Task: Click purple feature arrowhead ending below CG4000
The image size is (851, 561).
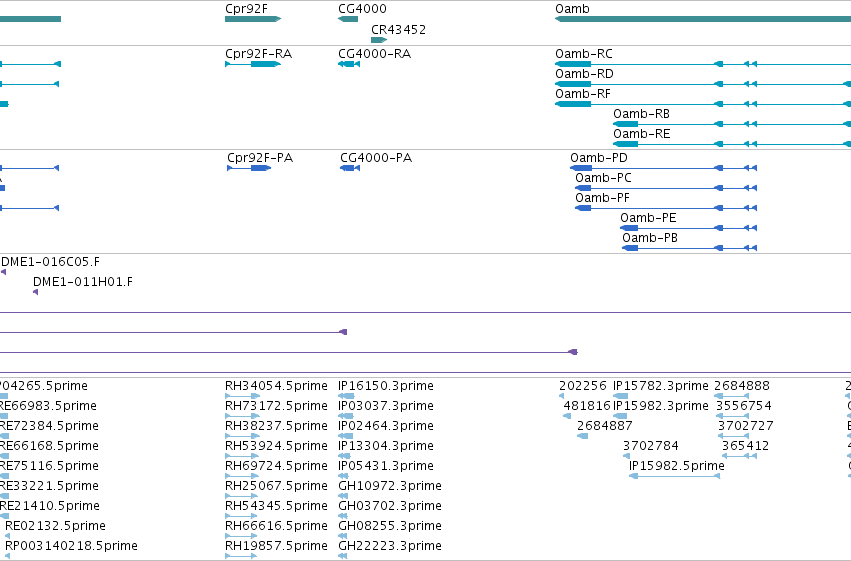Action: click(x=343, y=332)
